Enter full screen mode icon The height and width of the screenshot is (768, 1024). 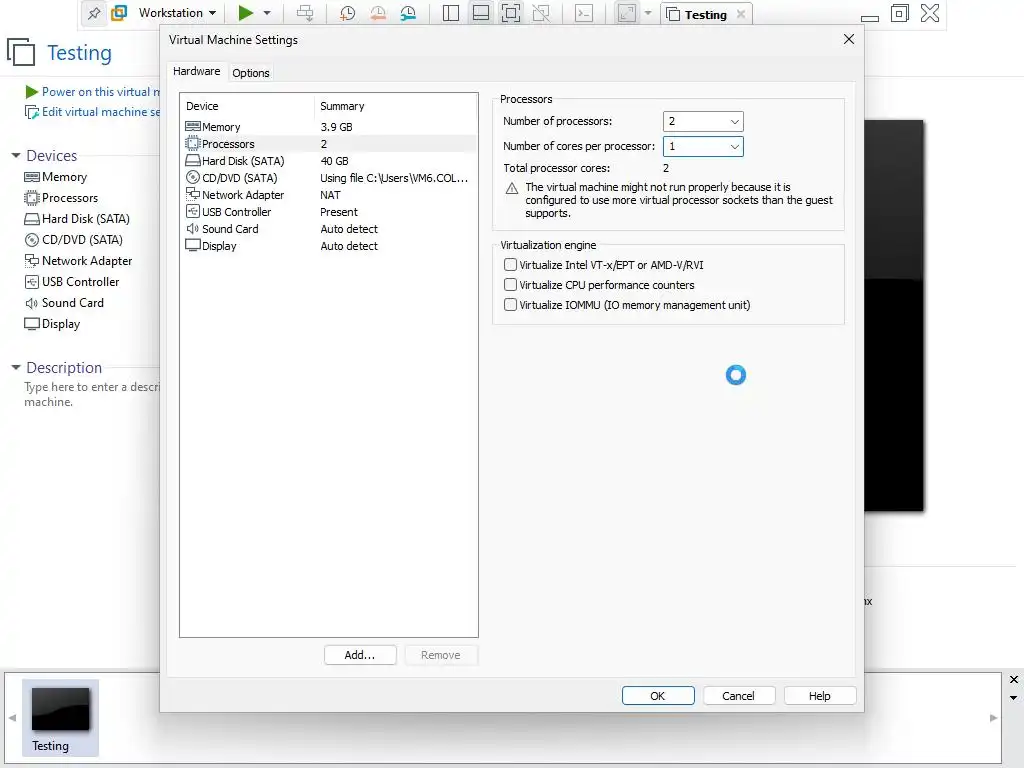[511, 13]
